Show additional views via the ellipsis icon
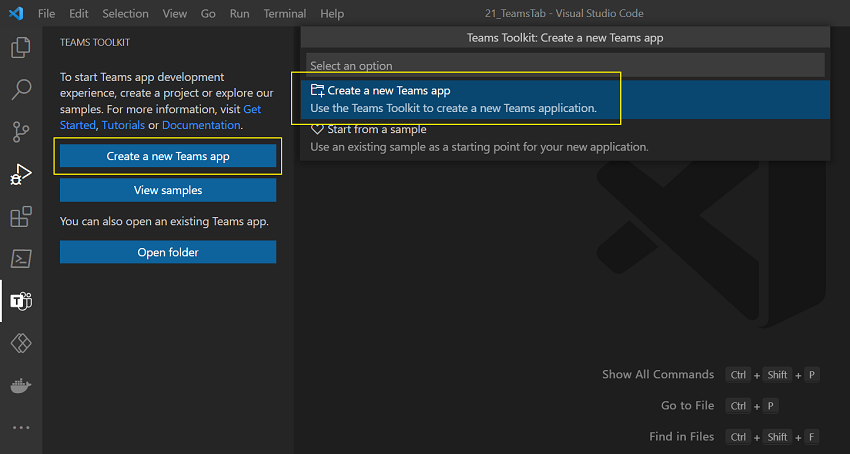Image resolution: width=850 pixels, height=454 pixels. click(21, 427)
